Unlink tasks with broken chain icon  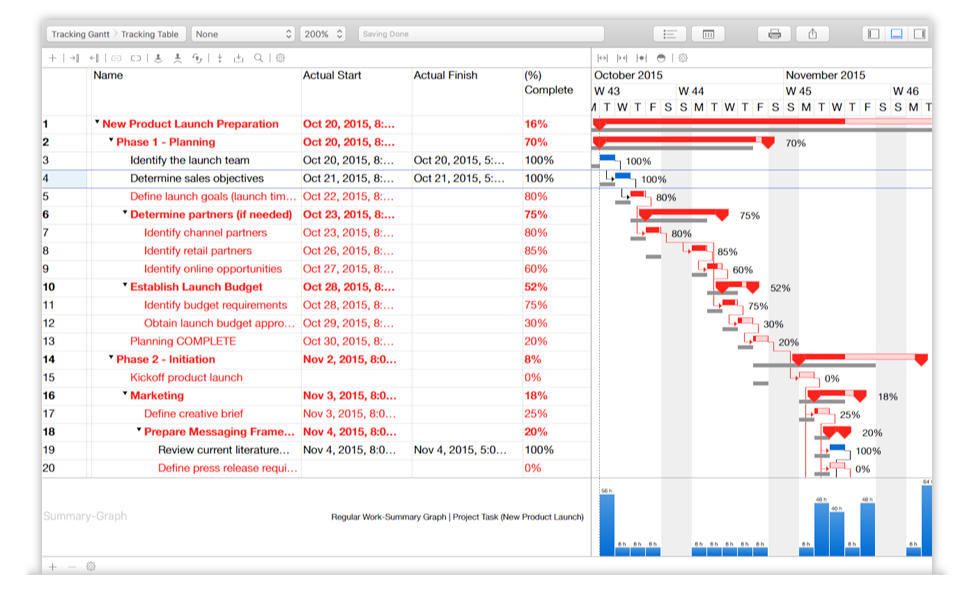[x=136, y=58]
